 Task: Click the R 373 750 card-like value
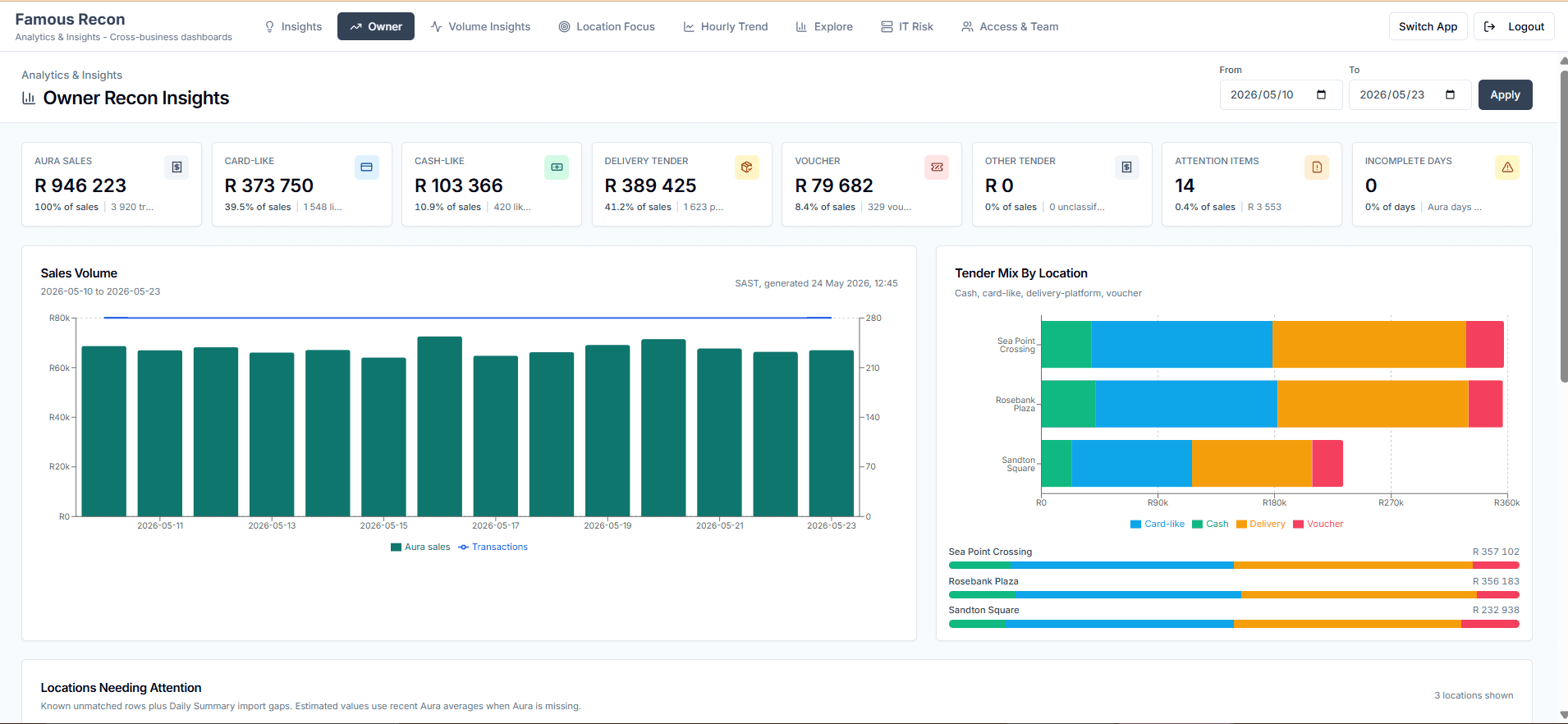[269, 186]
